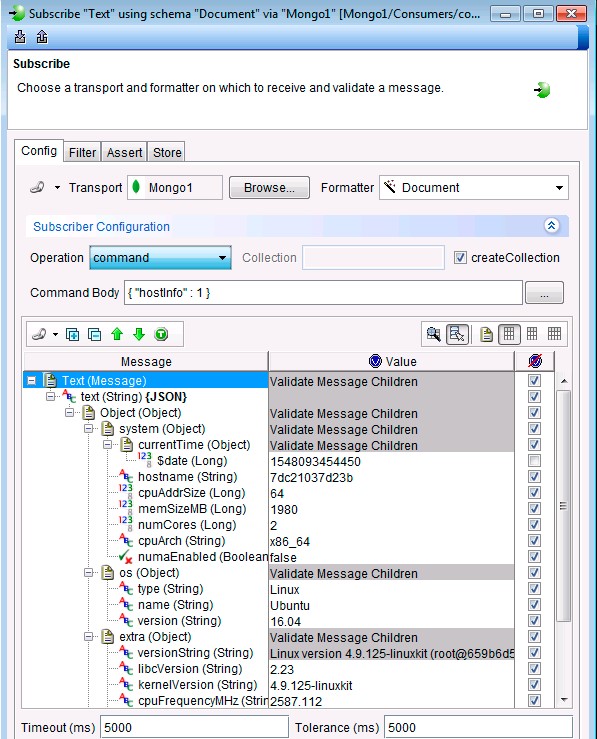Click the scrollbar up arrow

[564, 381]
